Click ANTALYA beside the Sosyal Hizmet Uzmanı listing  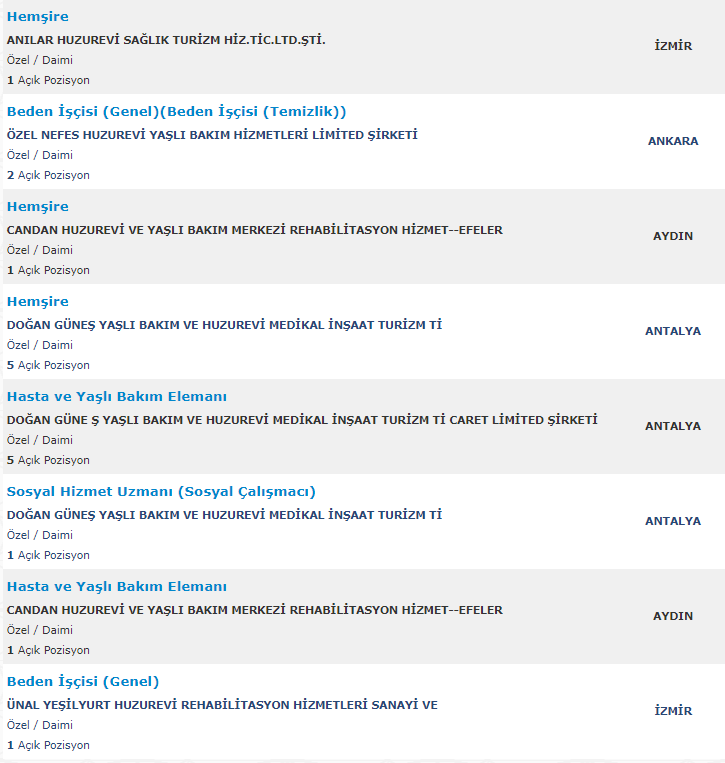(x=673, y=521)
